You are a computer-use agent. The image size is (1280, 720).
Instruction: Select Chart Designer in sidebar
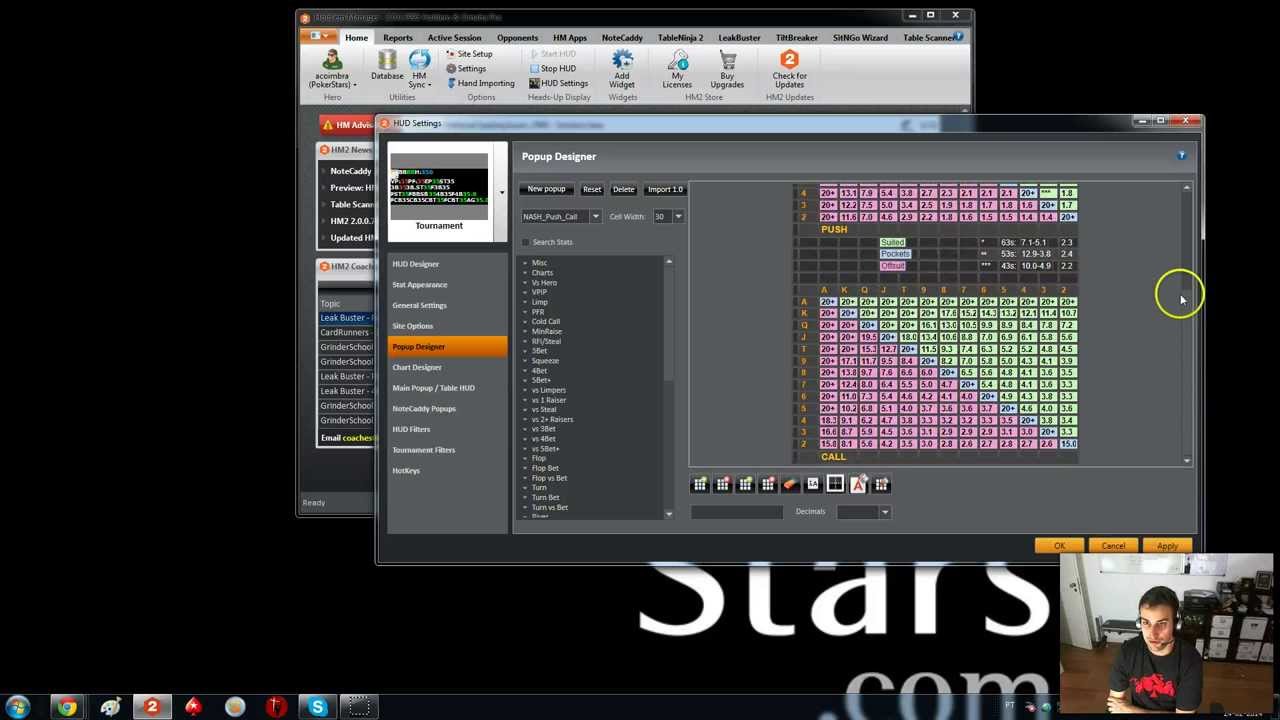[x=447, y=367]
